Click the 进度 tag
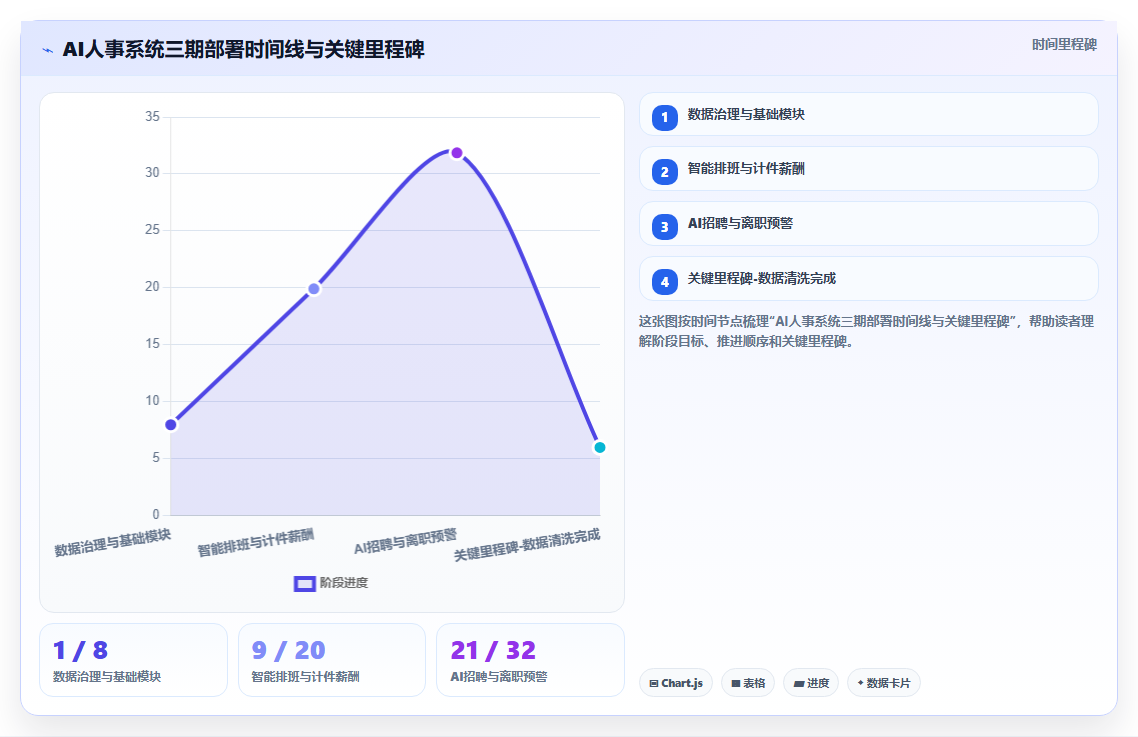The height and width of the screenshot is (737, 1138). (811, 683)
